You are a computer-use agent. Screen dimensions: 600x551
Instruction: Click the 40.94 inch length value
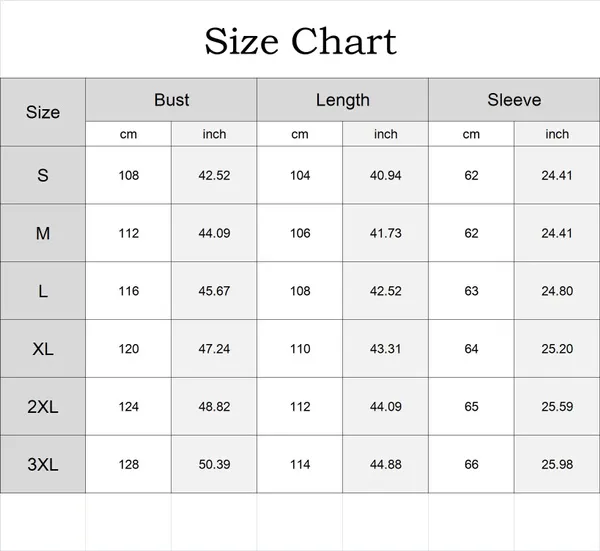point(386,175)
